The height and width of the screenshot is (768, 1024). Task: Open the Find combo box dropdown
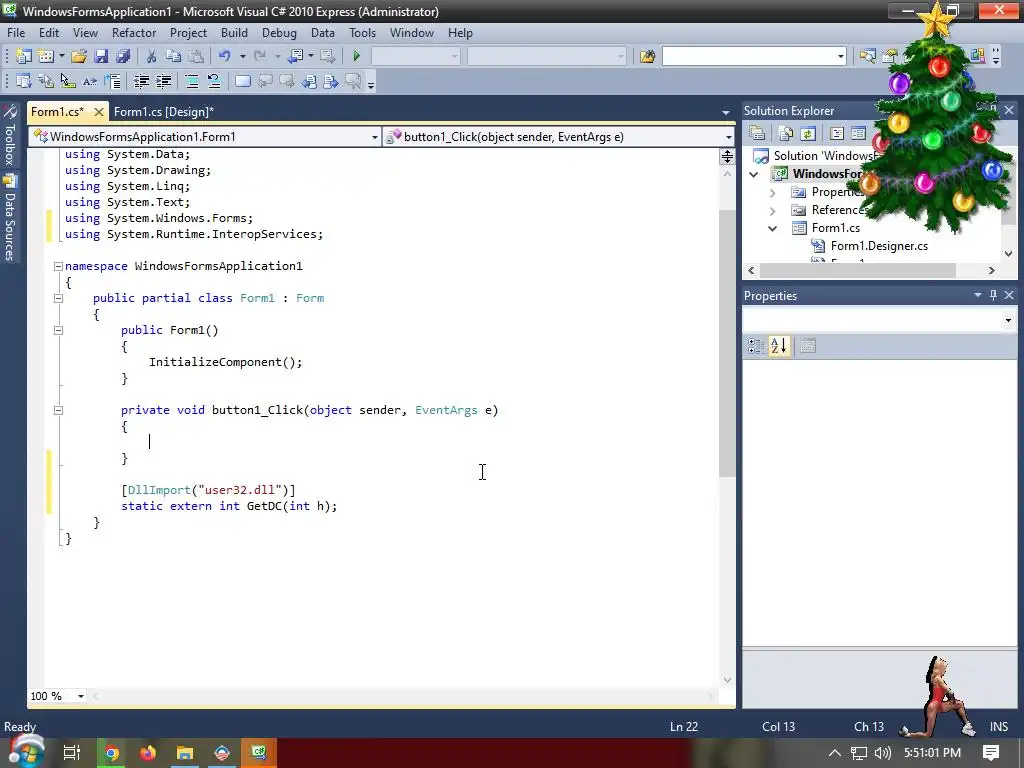[x=840, y=56]
